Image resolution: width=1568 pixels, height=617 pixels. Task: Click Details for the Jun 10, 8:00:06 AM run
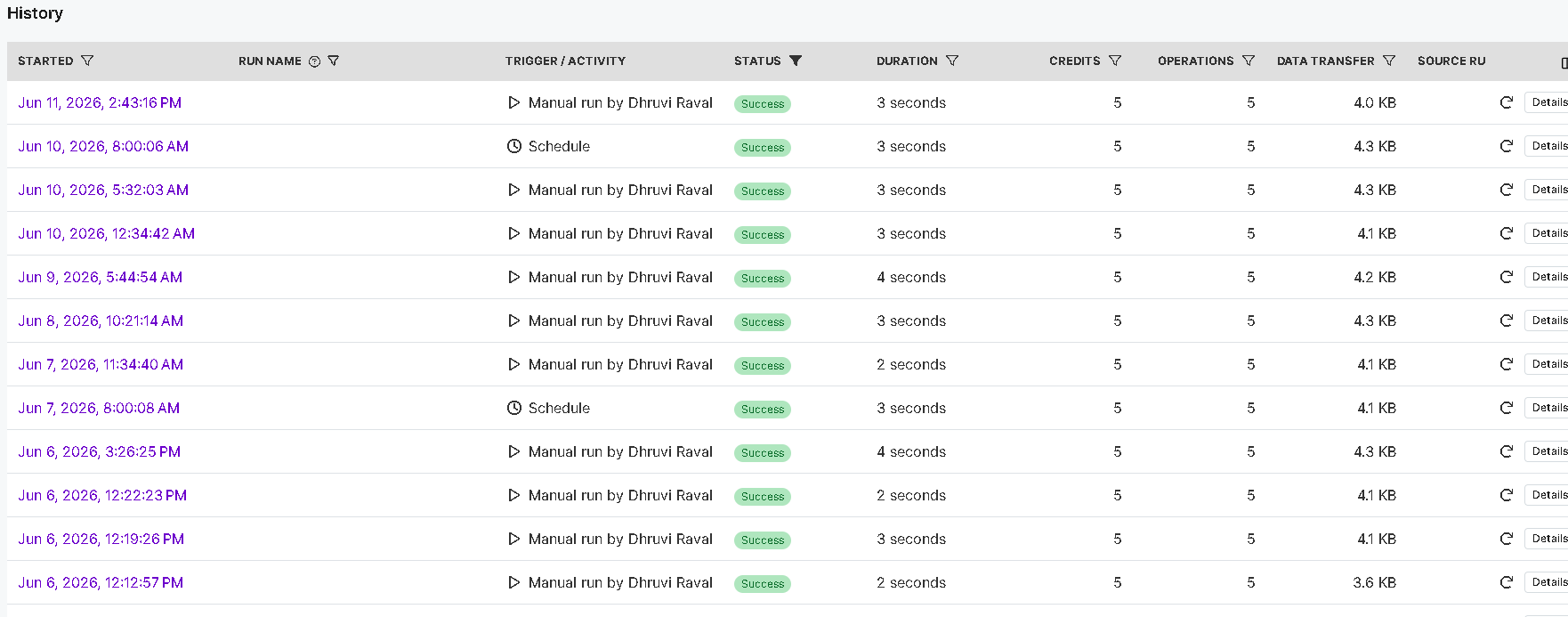pyautogui.click(x=1548, y=146)
